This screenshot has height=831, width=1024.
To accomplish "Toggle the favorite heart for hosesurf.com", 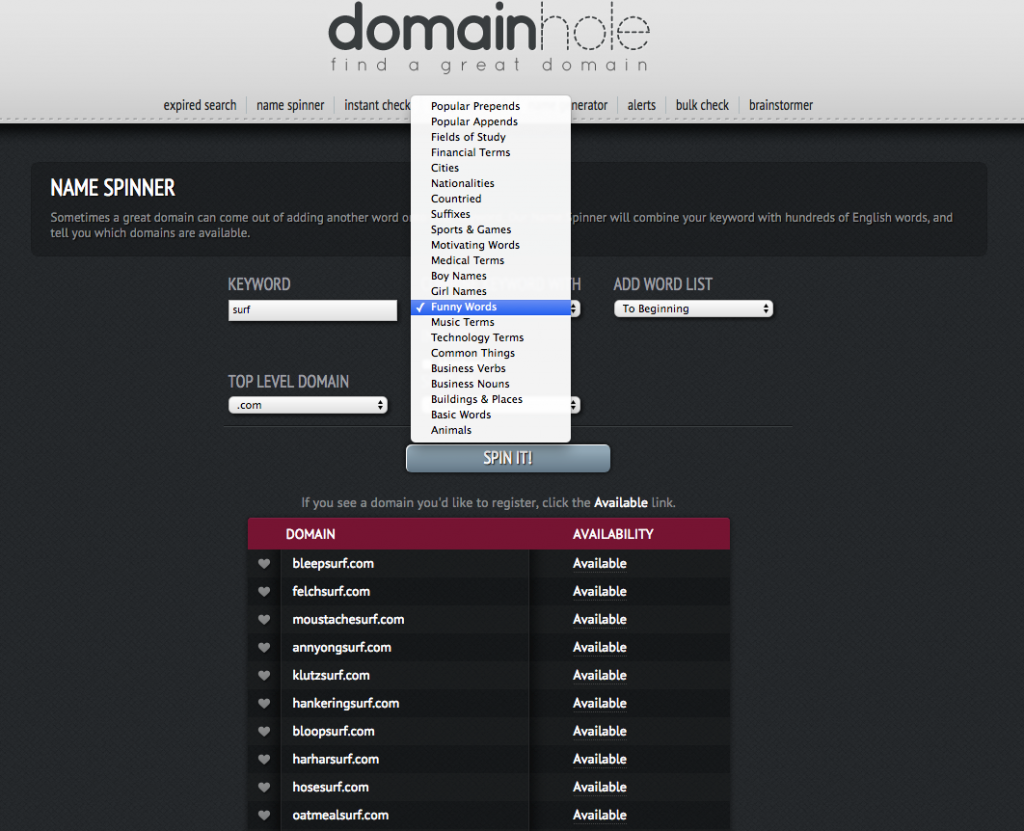I will [x=263, y=787].
